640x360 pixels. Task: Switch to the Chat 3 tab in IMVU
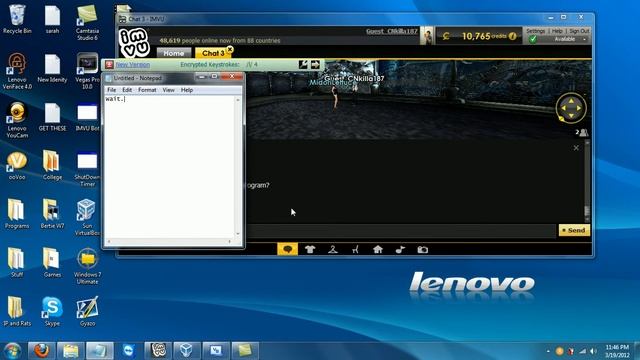point(212,53)
